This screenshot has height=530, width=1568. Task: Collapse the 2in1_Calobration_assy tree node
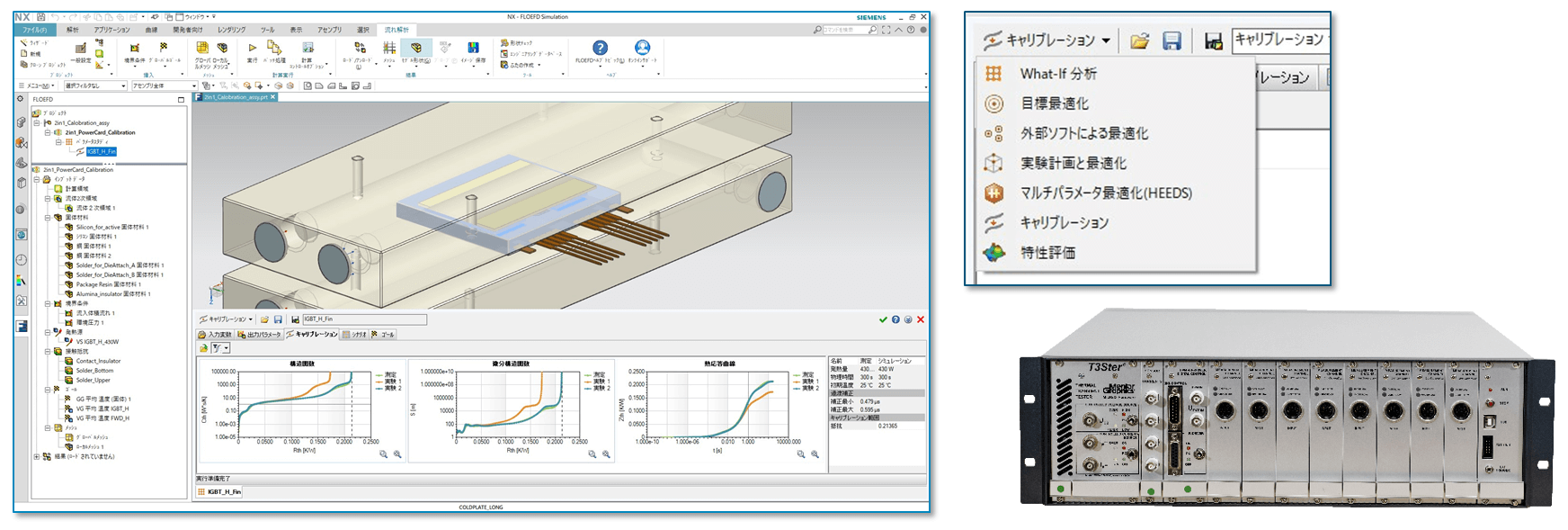click(37, 123)
